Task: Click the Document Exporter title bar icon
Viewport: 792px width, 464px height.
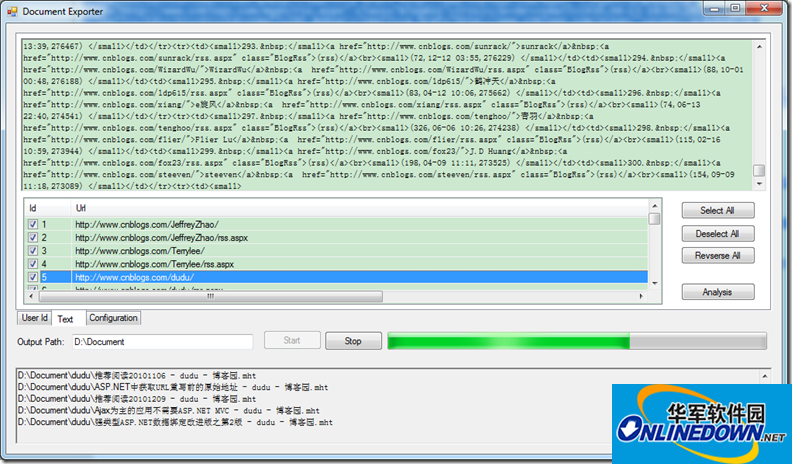Action: pos(12,11)
